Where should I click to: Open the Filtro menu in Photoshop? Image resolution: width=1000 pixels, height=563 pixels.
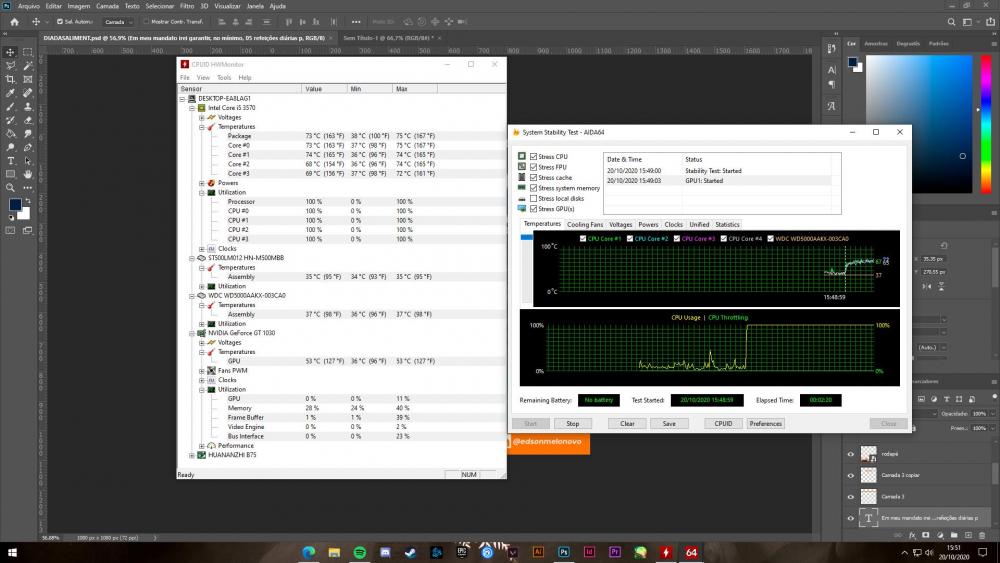click(187, 6)
